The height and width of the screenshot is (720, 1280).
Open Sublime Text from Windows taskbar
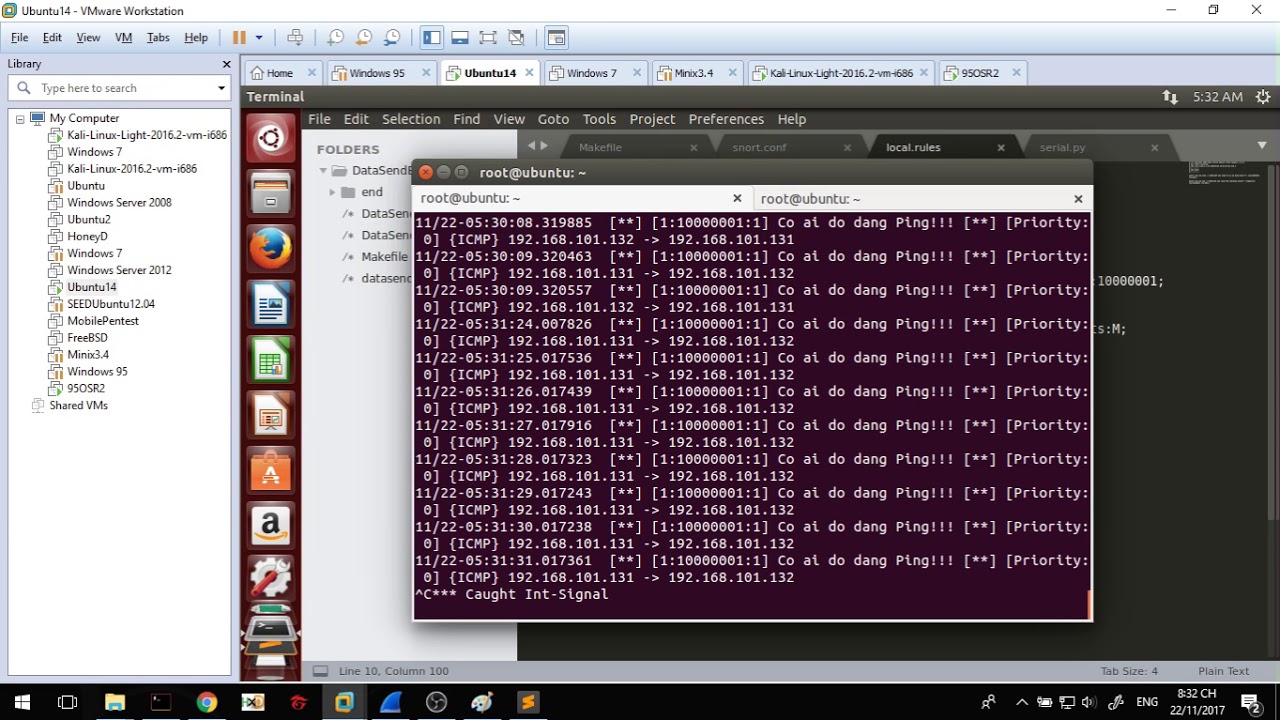[x=528, y=702]
